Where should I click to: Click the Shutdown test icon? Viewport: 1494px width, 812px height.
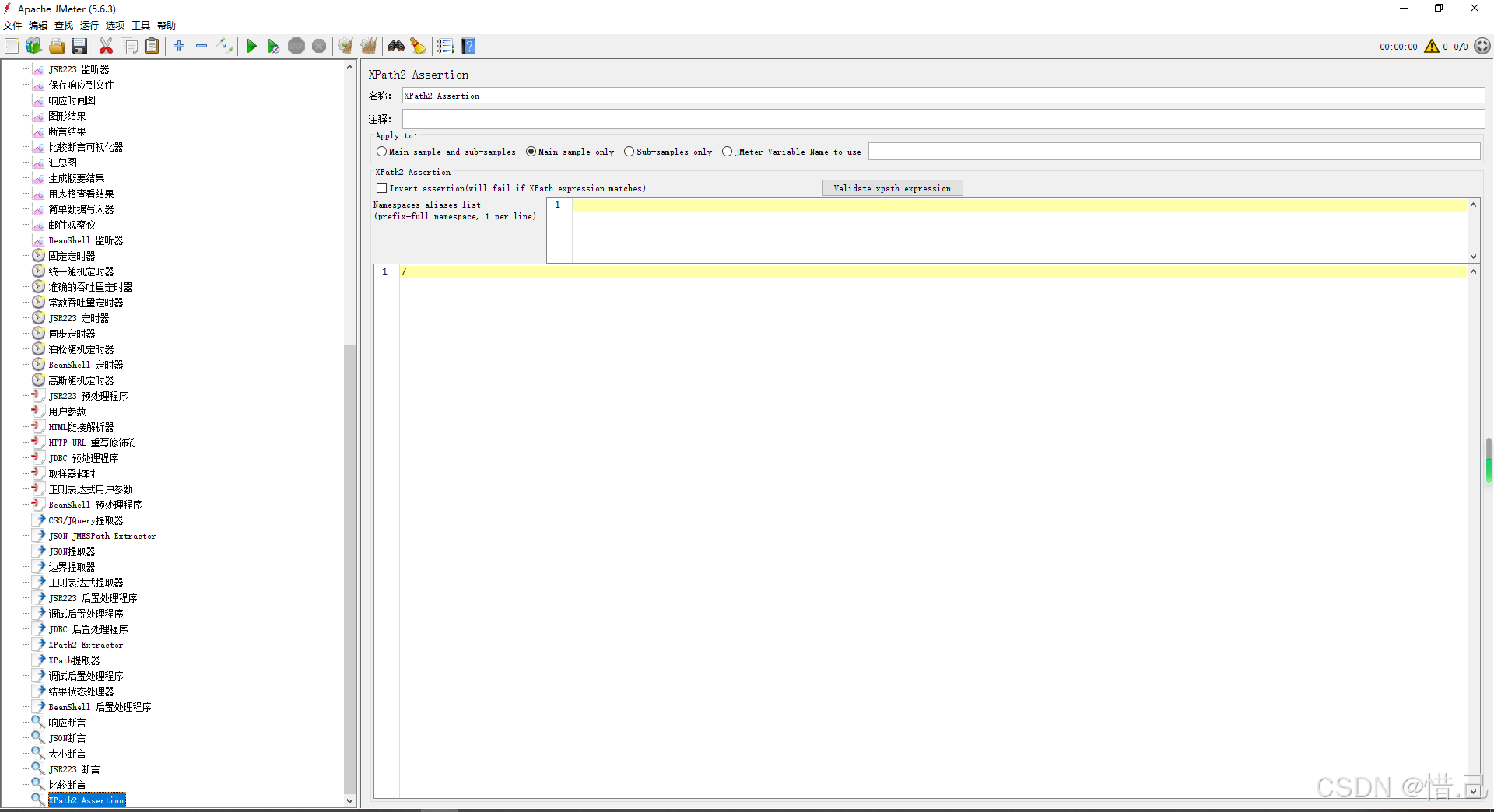[x=319, y=47]
